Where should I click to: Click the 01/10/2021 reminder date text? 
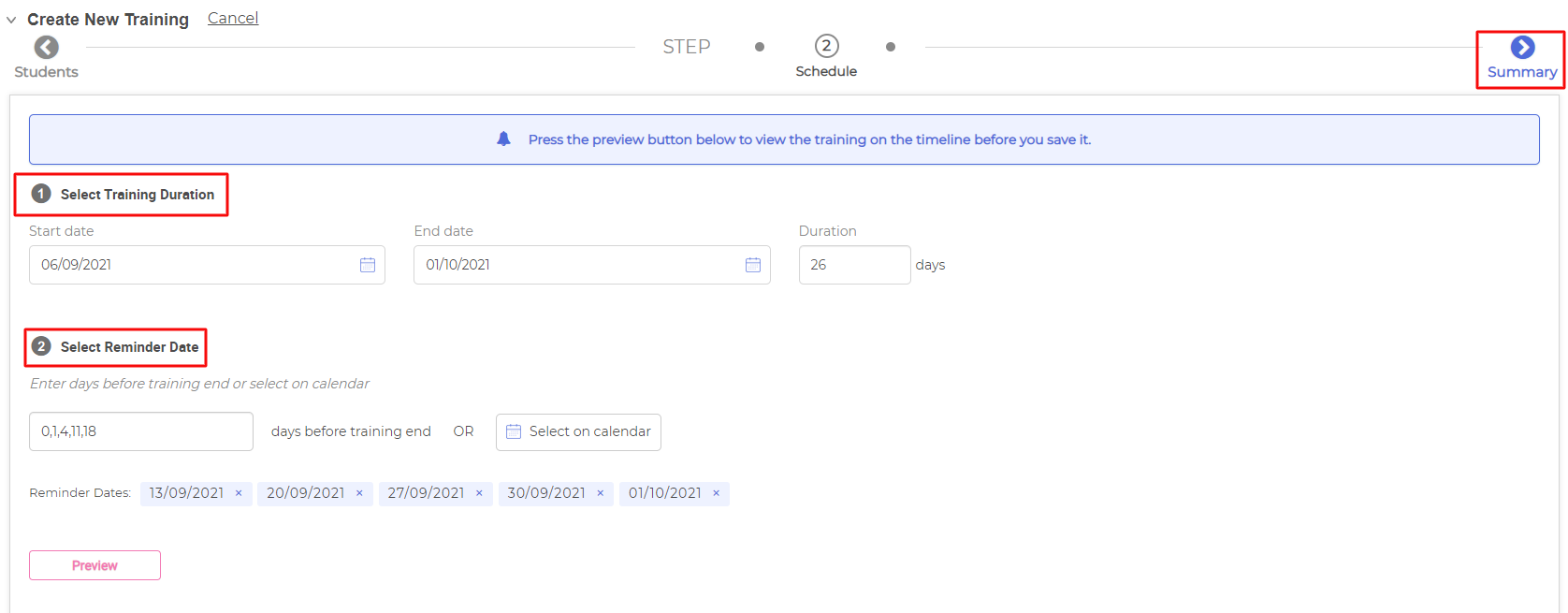[x=664, y=493]
